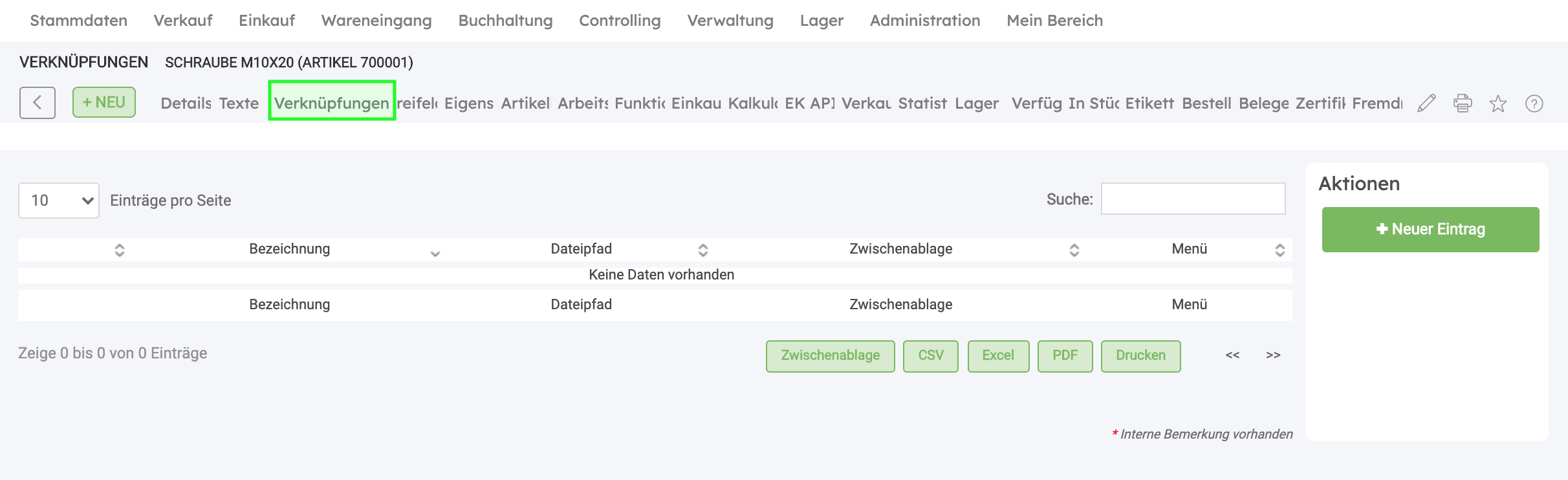Open the Stammdaten main menu
Viewport: 1568px width, 480px height.
79,21
